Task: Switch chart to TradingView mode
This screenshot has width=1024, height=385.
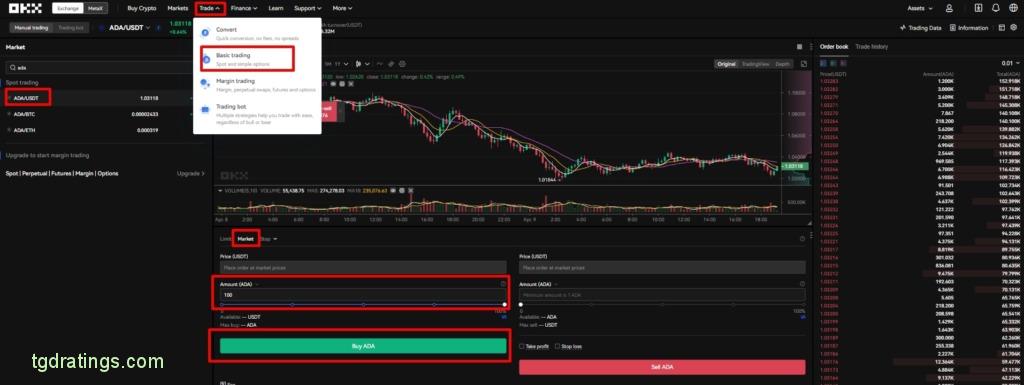Action: (x=756, y=64)
